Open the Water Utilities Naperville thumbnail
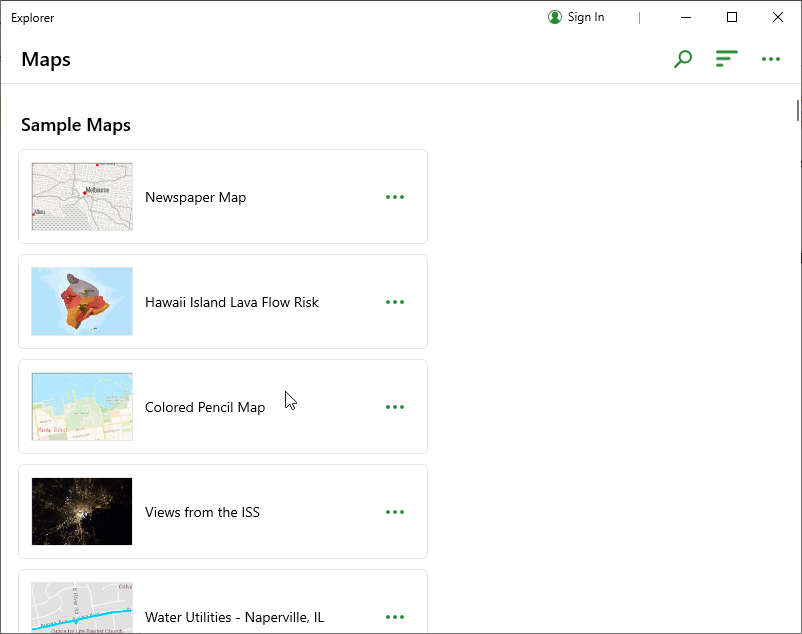Viewport: 802px width, 634px height. click(x=82, y=608)
